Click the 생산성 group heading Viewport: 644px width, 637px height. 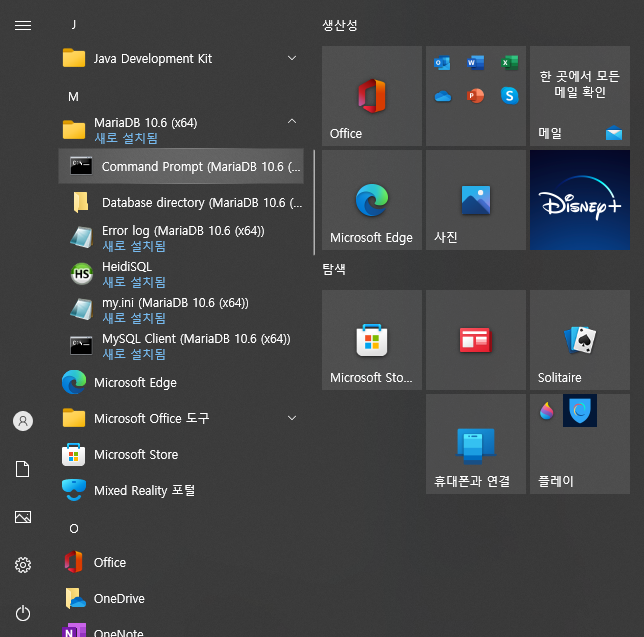tap(340, 25)
